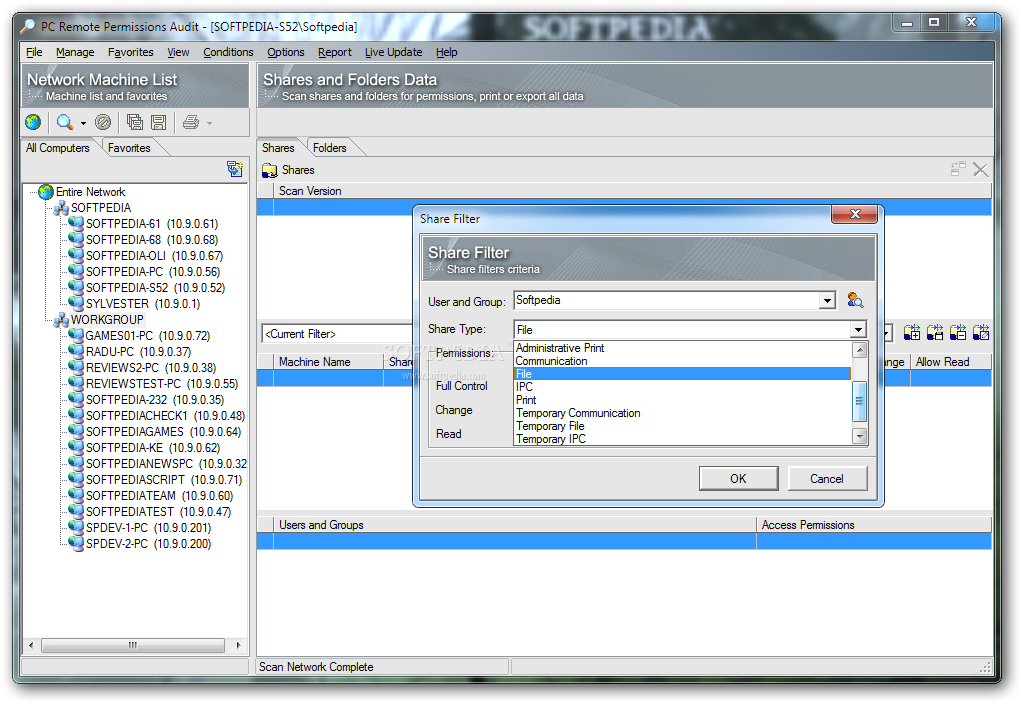
Task: Click the single floppy save icon
Action: tap(158, 122)
